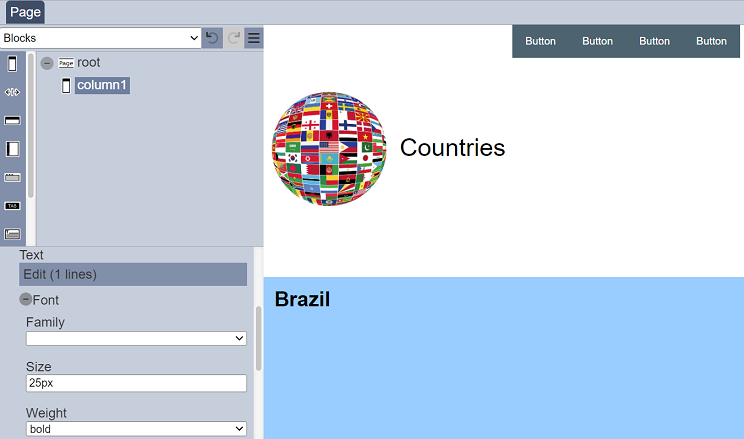Image resolution: width=744 pixels, height=439 pixels.
Task: Click the properties panel scrollbar
Action: pos(259,338)
